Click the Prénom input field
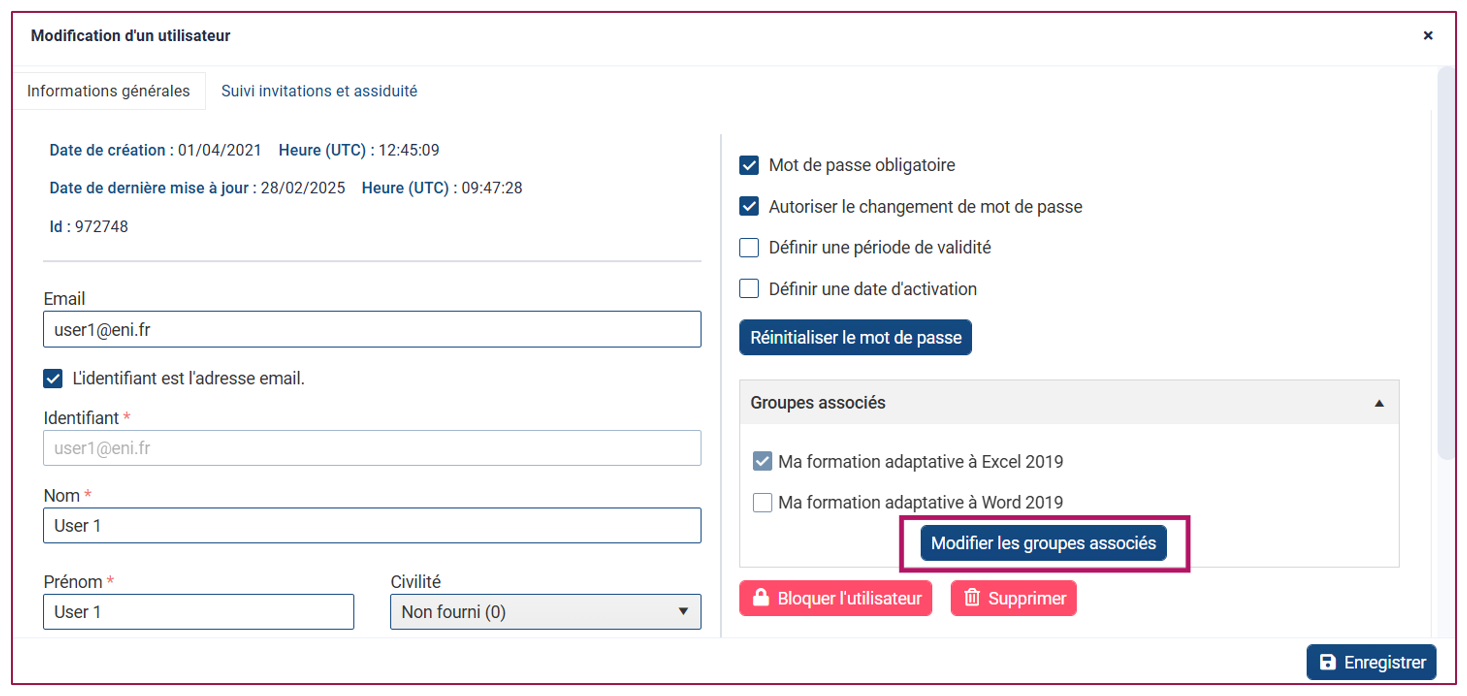Image resolution: width=1467 pixels, height=696 pixels. [198, 611]
